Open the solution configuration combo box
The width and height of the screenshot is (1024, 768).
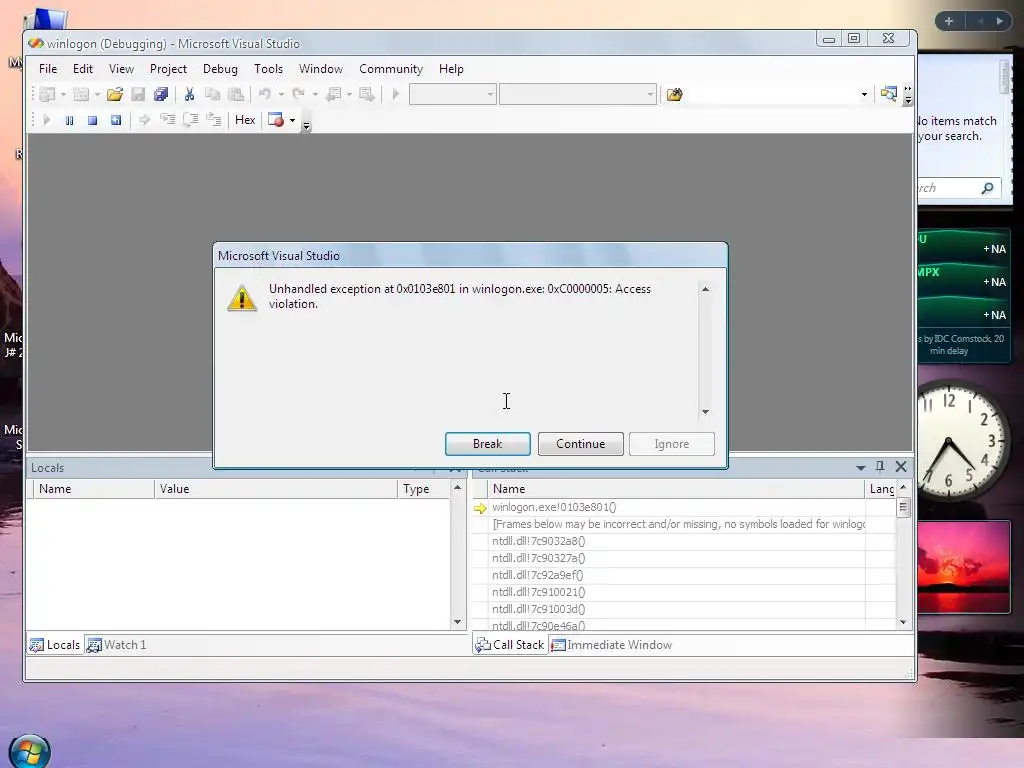click(452, 95)
